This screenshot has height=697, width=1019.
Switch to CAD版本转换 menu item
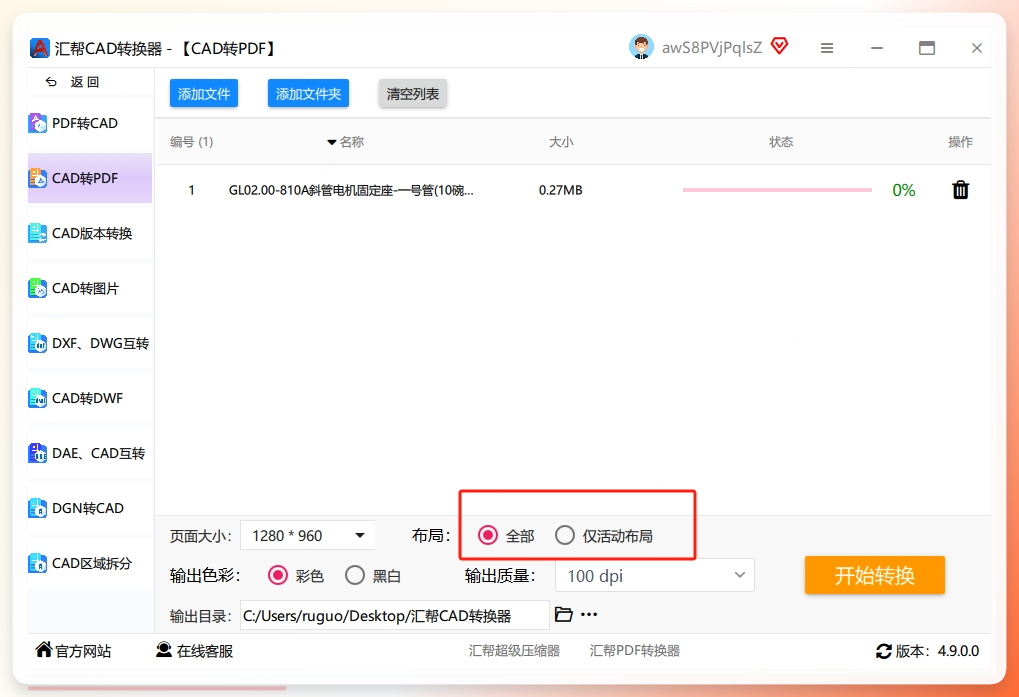[90, 233]
